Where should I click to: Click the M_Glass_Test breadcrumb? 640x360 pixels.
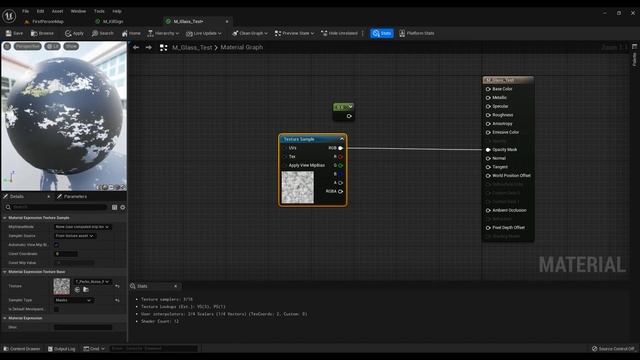point(192,48)
